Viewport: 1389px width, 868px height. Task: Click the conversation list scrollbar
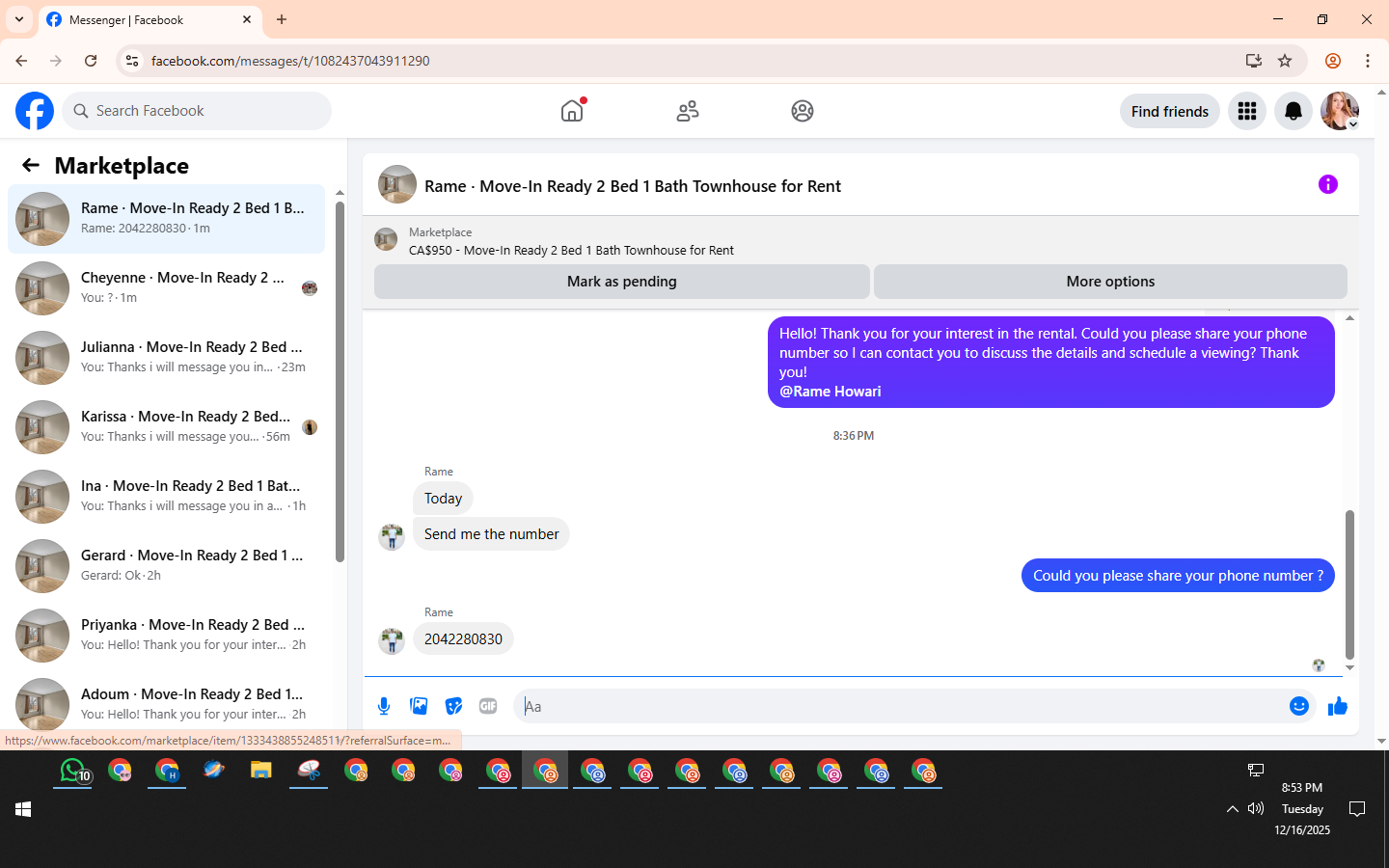[340, 381]
